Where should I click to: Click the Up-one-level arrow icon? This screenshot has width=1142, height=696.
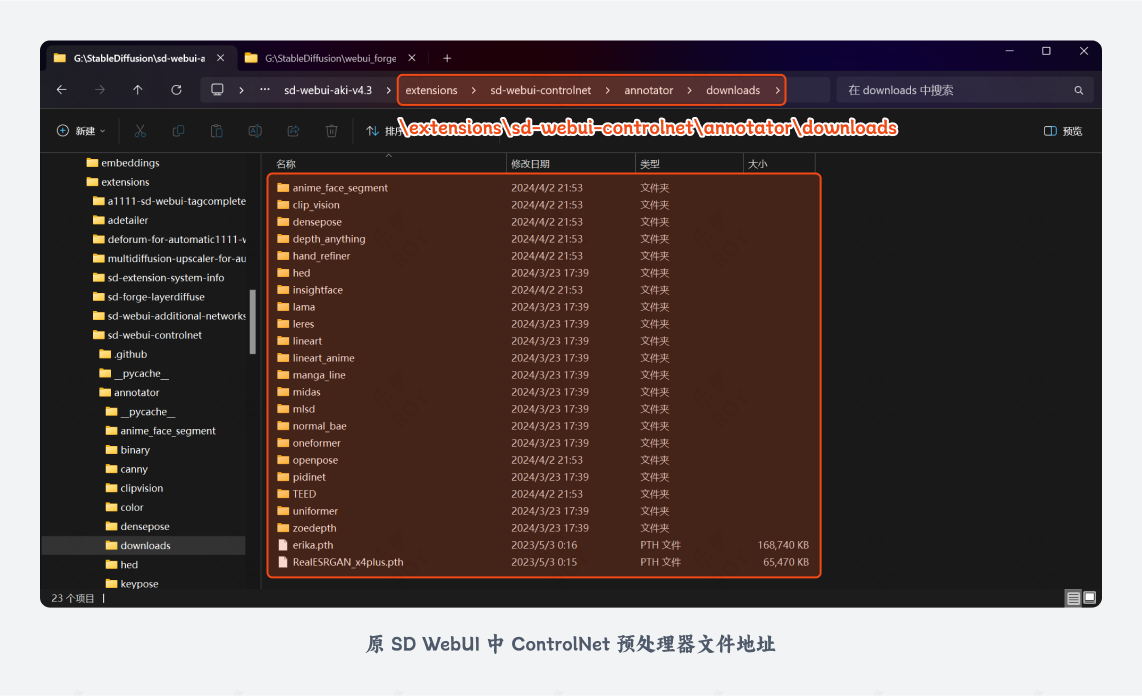pyautogui.click(x=138, y=89)
